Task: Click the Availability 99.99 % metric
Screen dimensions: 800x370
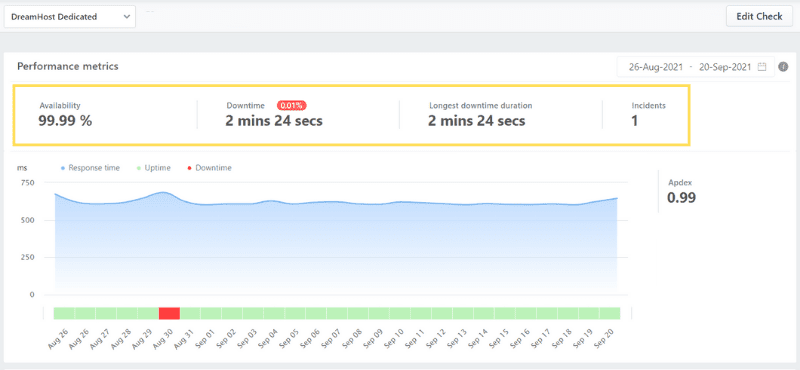Action: pos(65,115)
